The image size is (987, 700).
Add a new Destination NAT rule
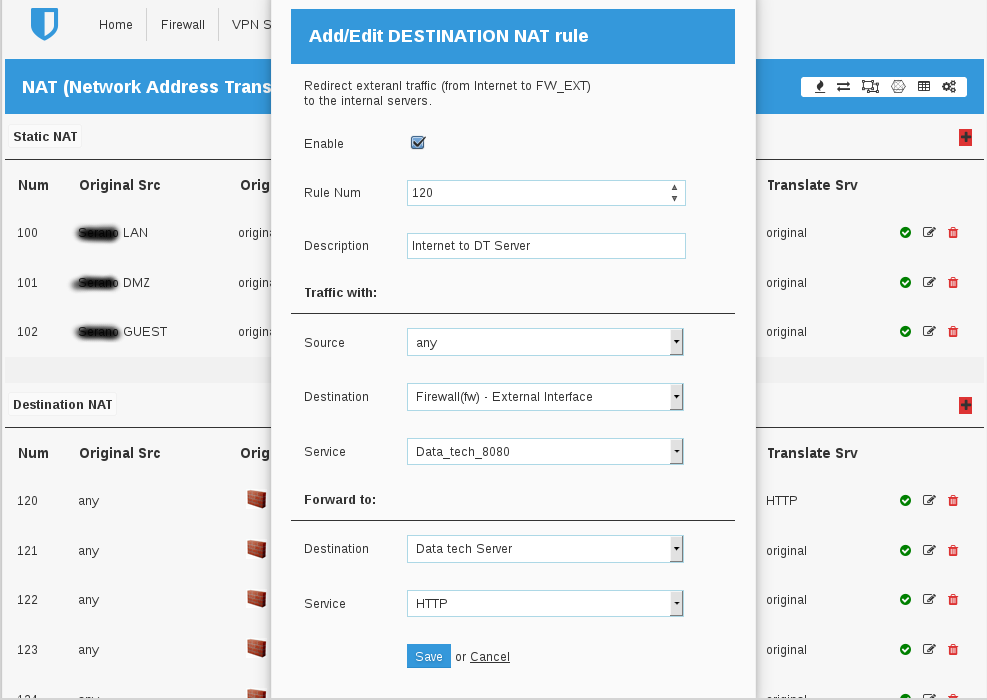point(965,405)
